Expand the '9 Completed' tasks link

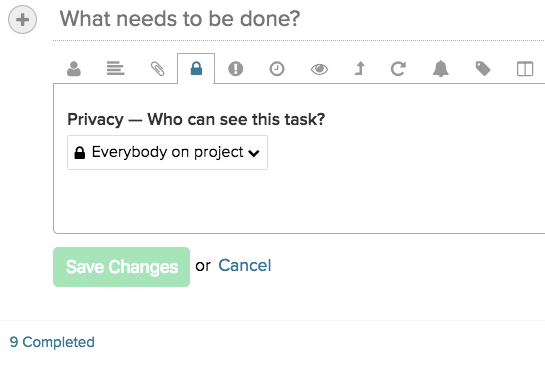pos(52,342)
